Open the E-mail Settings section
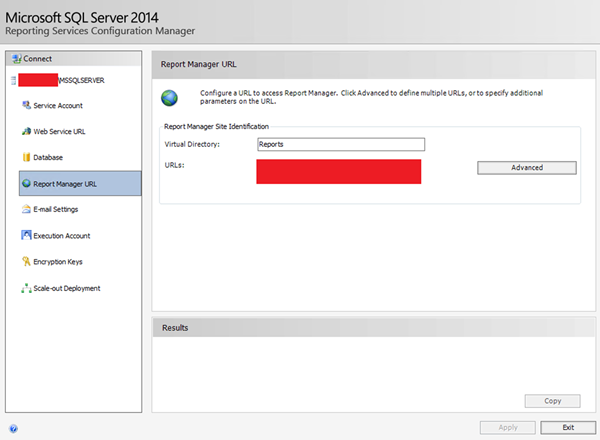600x440 pixels. (x=56, y=210)
